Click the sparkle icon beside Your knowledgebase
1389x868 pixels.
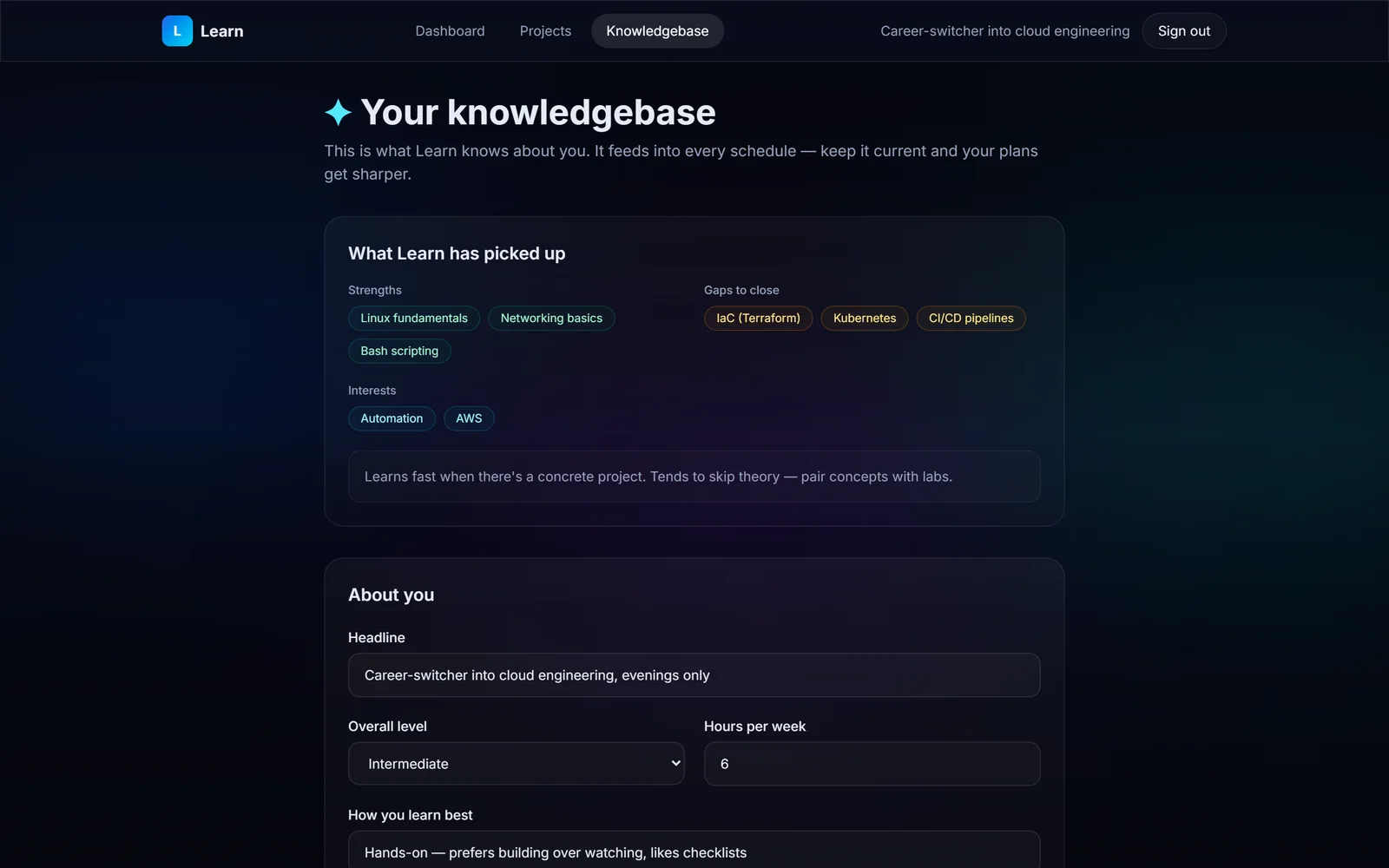click(x=338, y=113)
